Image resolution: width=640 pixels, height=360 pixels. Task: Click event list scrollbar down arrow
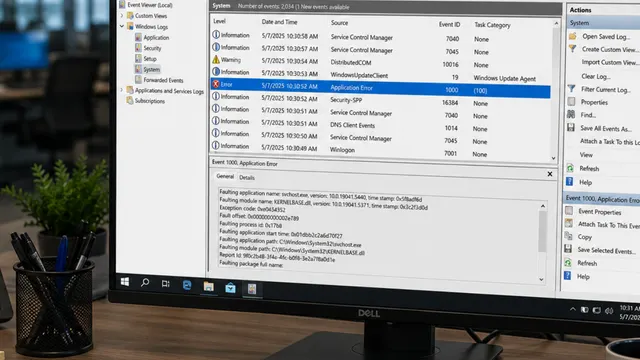coord(553,158)
